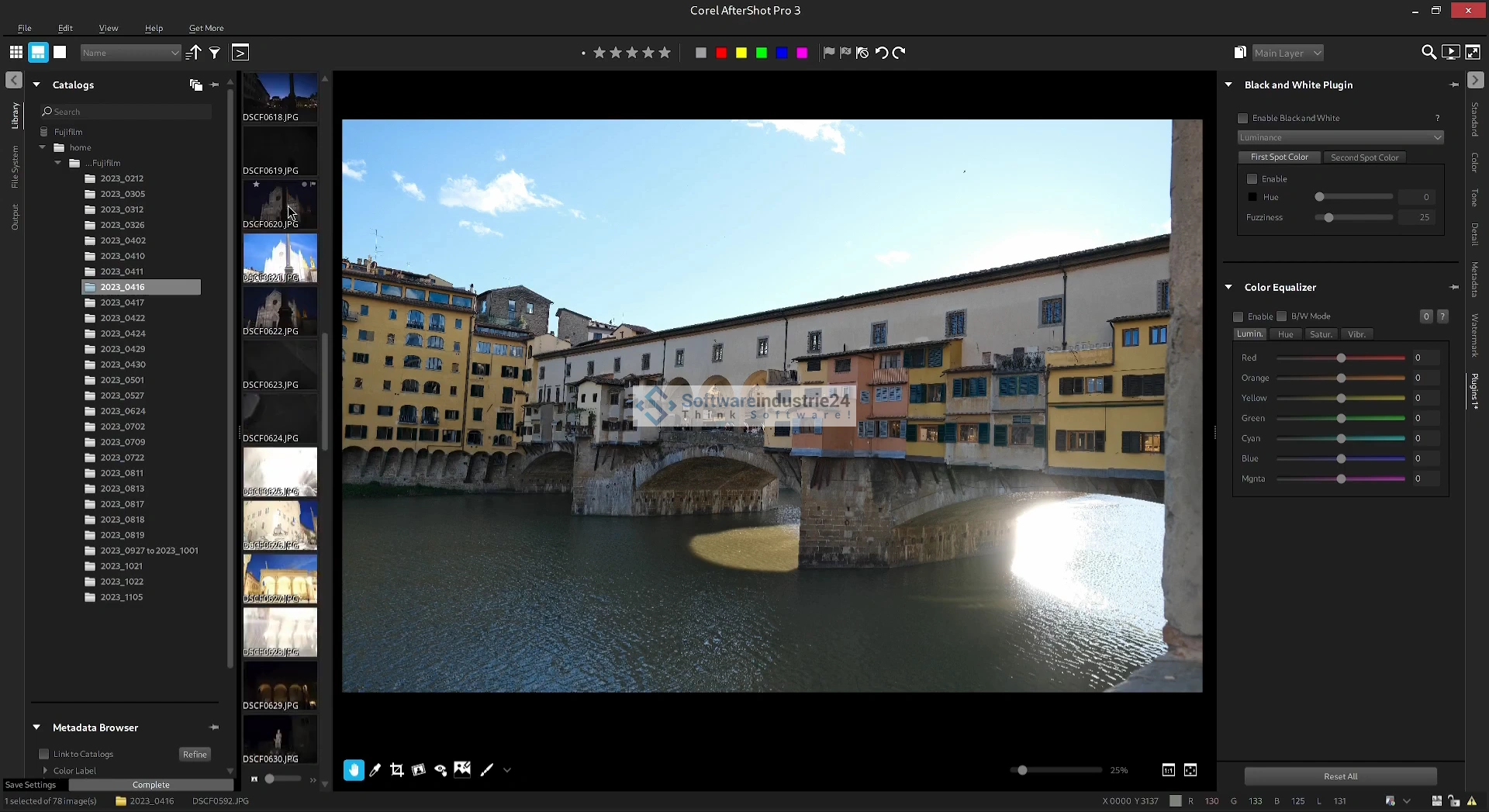Click the Reset All button
1489x812 pixels.
click(x=1340, y=776)
